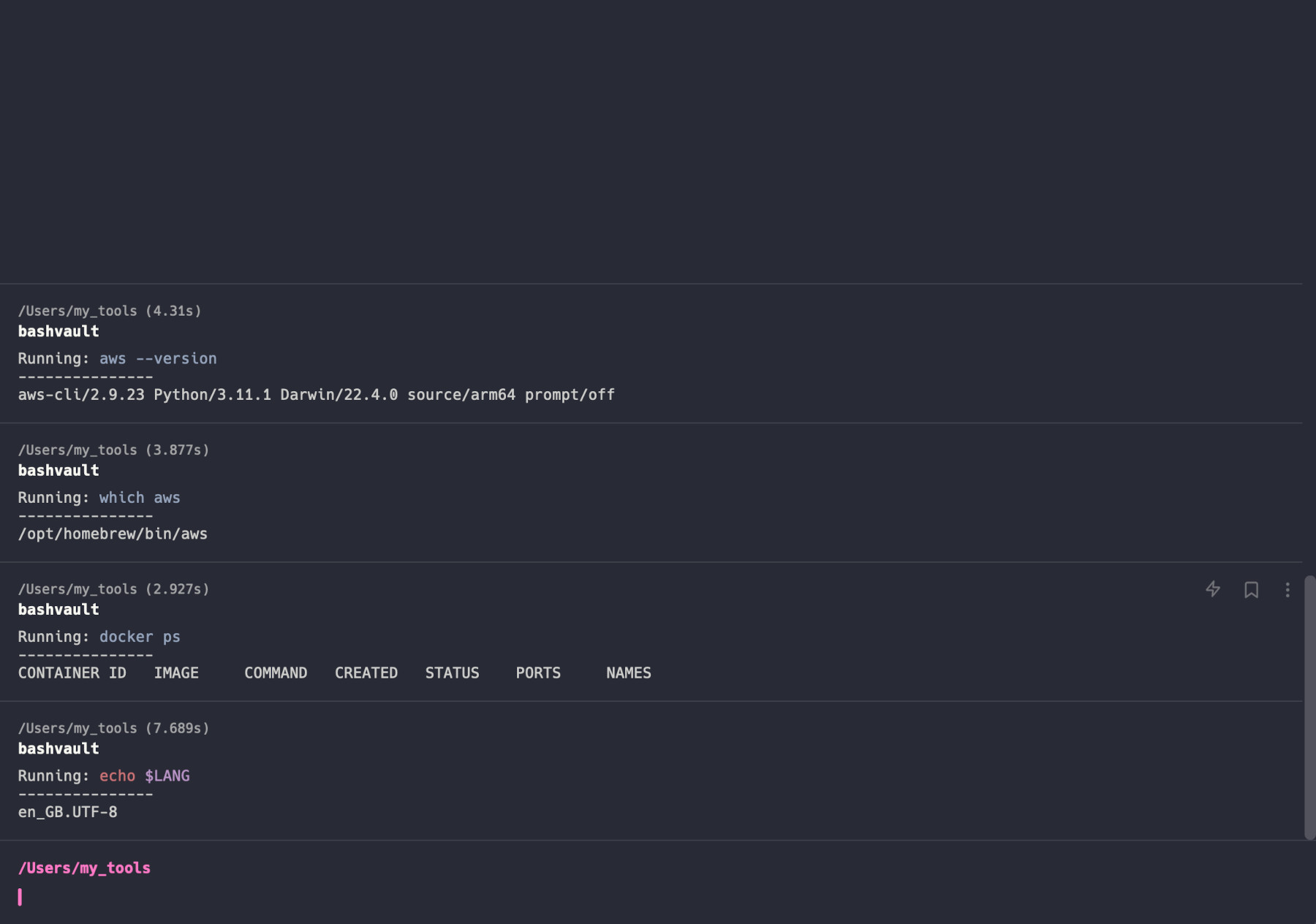Click the en_GB.UTF-8 output line
This screenshot has height=924, width=1316.
tap(67, 812)
